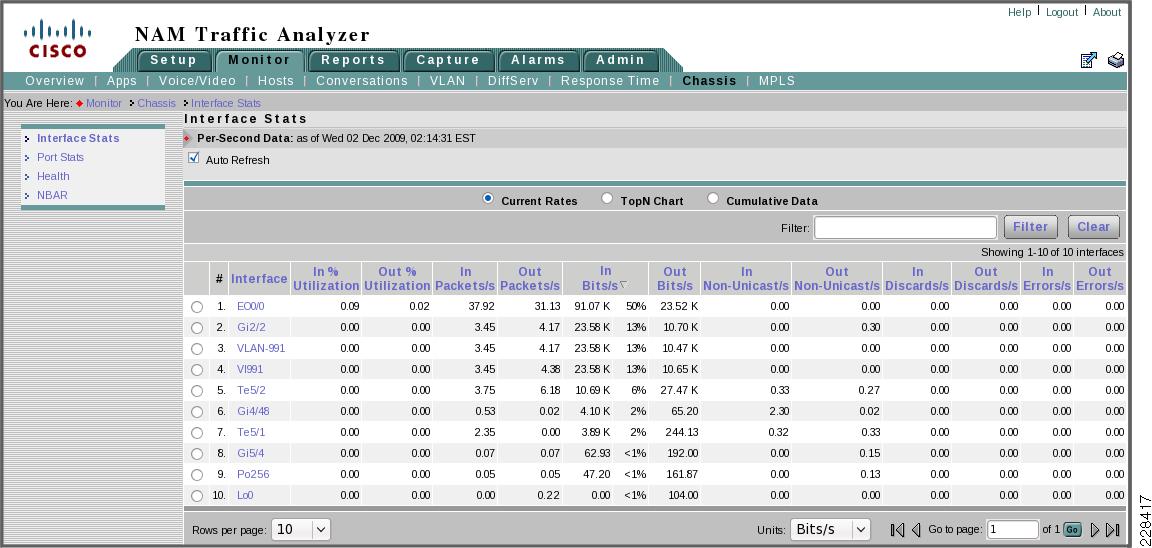Click the Clear button
1152x548 pixels.
coord(1094,227)
